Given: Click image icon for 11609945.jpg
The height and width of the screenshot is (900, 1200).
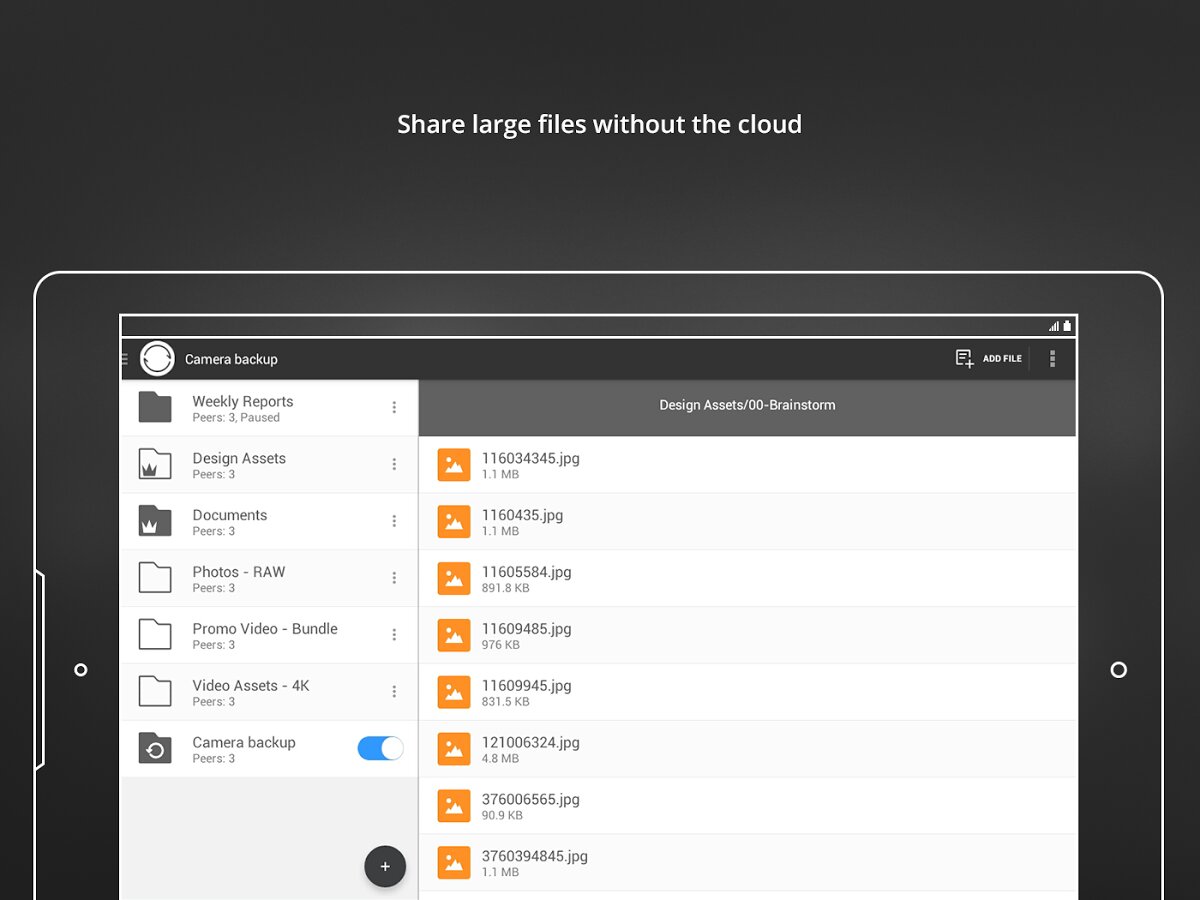Looking at the screenshot, I should [454, 692].
